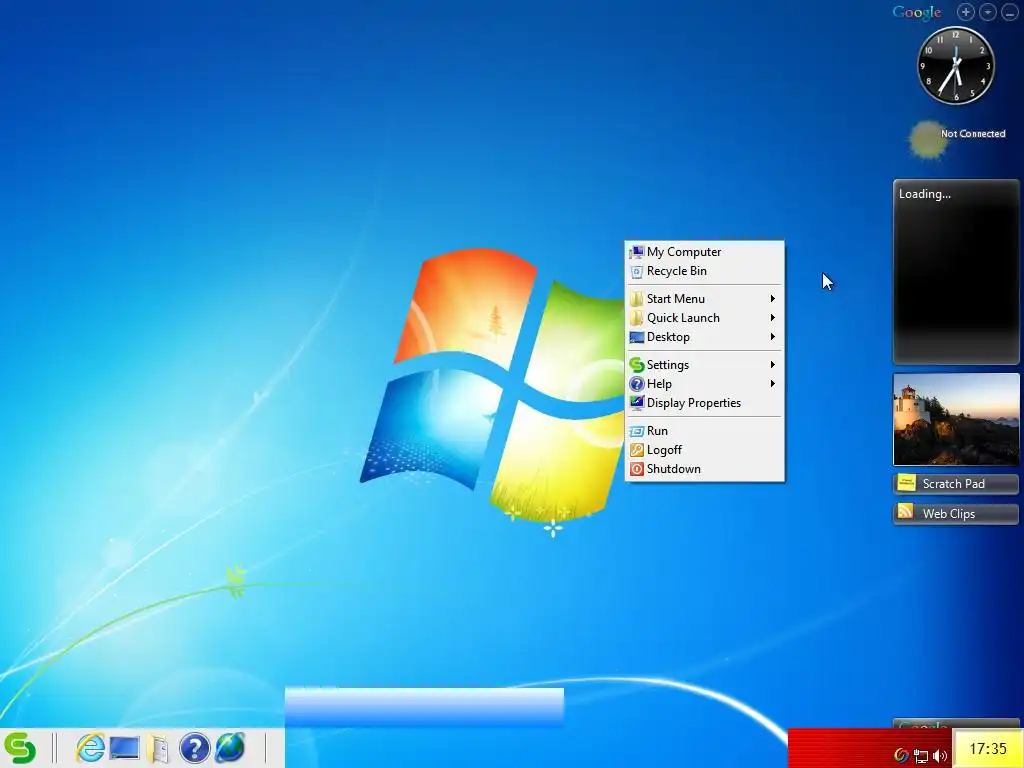Choose Display Properties in the menu
Screen dimensions: 1024x768
705,403
